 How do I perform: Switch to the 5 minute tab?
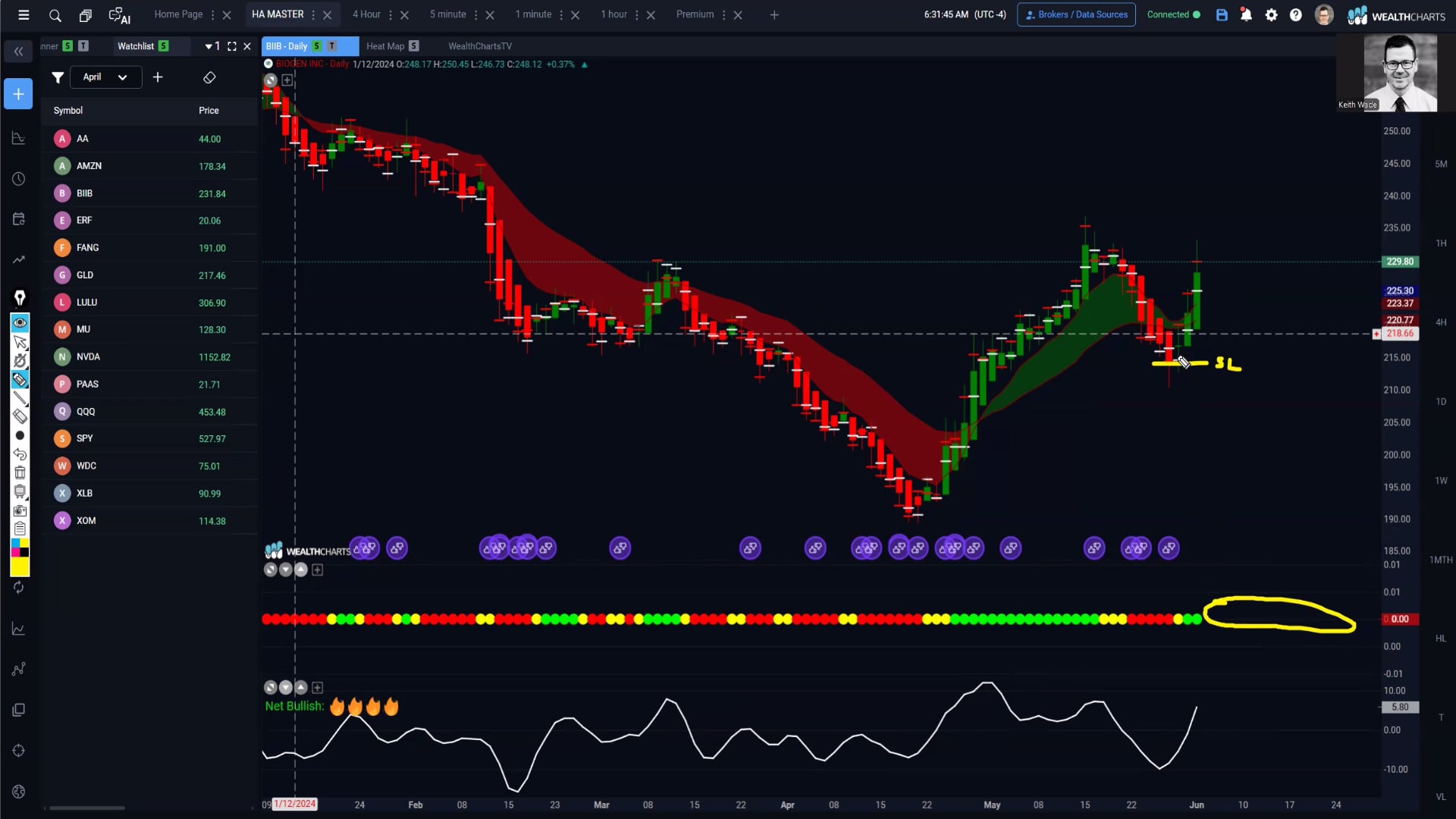[x=448, y=14]
